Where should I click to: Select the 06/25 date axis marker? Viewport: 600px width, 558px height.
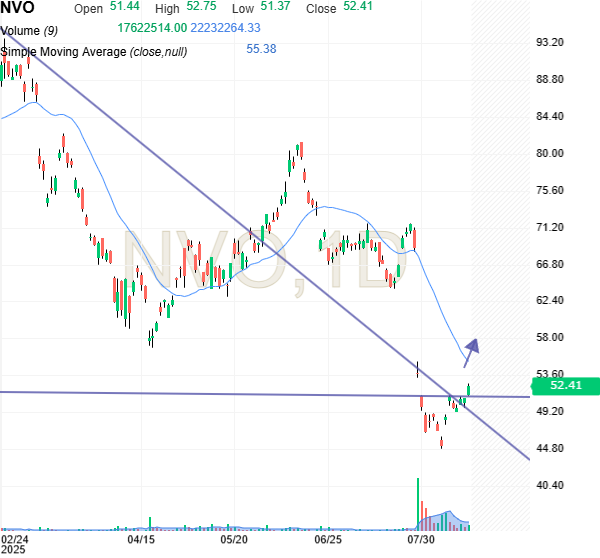(328, 538)
